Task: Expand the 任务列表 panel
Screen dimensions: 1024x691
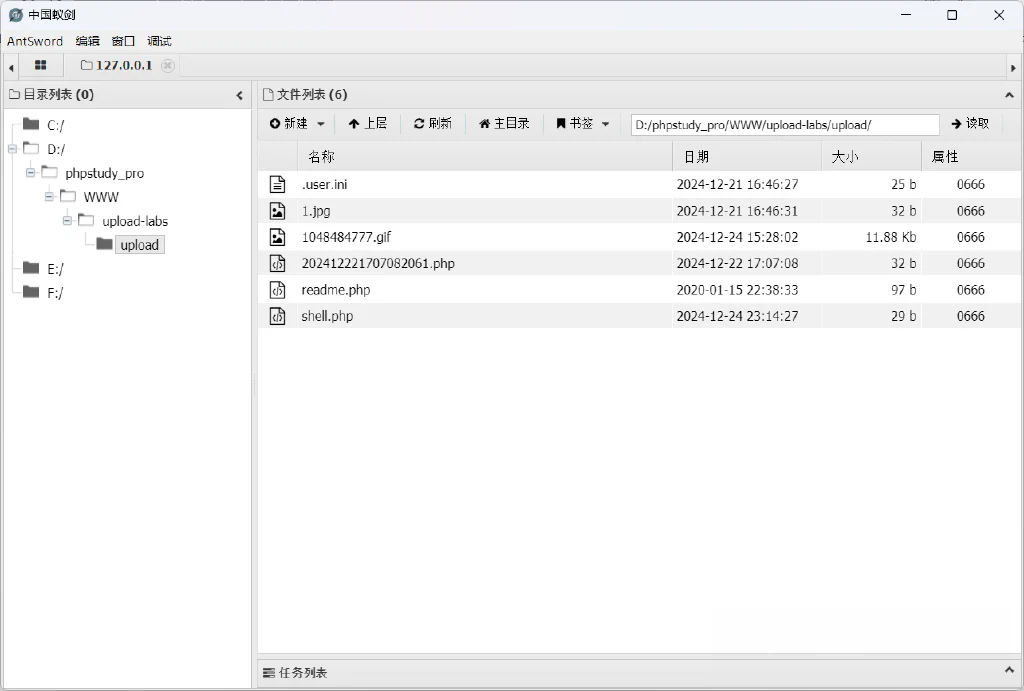Action: tap(1009, 671)
